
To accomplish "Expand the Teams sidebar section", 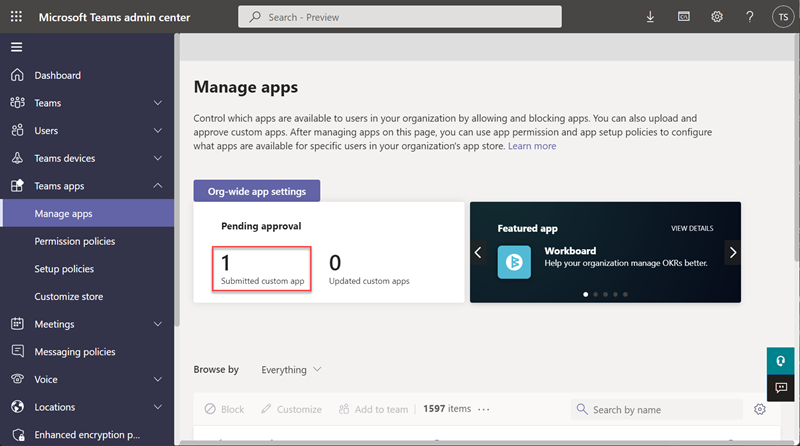I will tap(158, 103).
